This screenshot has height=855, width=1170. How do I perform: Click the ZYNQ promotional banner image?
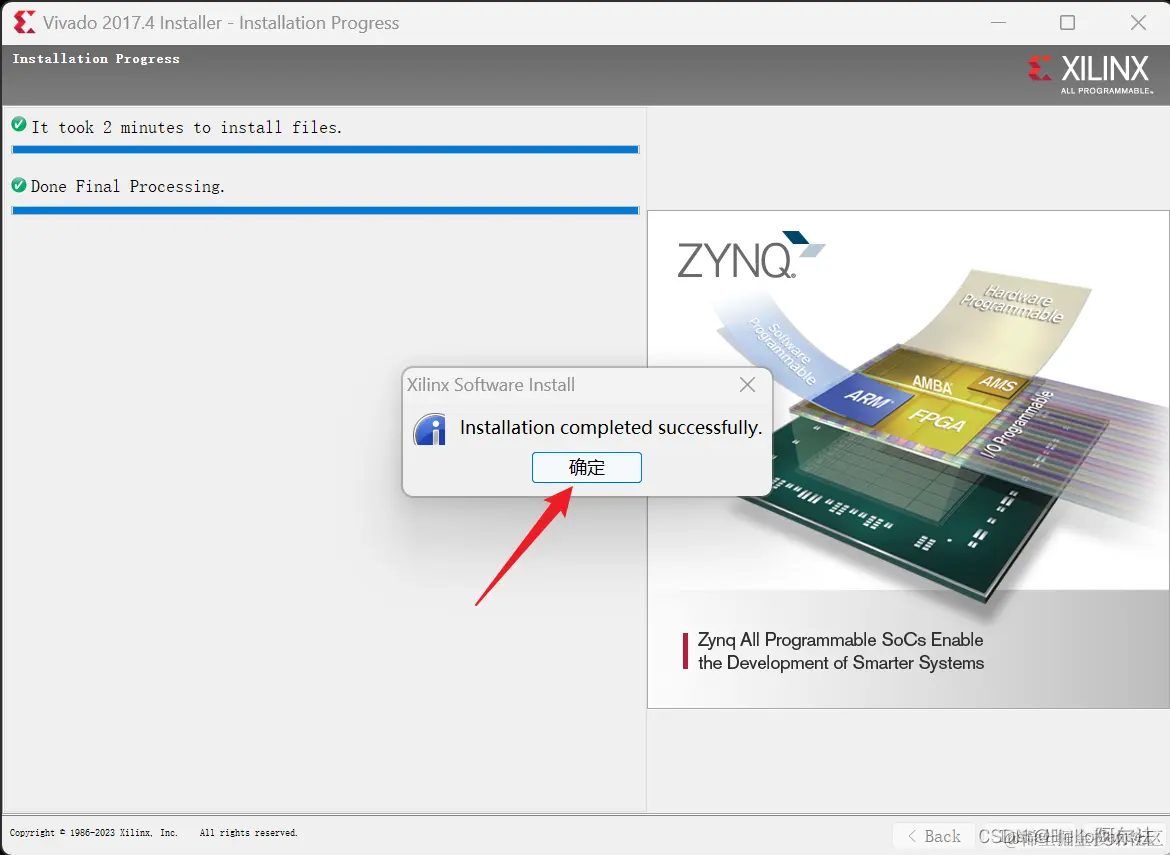point(908,459)
